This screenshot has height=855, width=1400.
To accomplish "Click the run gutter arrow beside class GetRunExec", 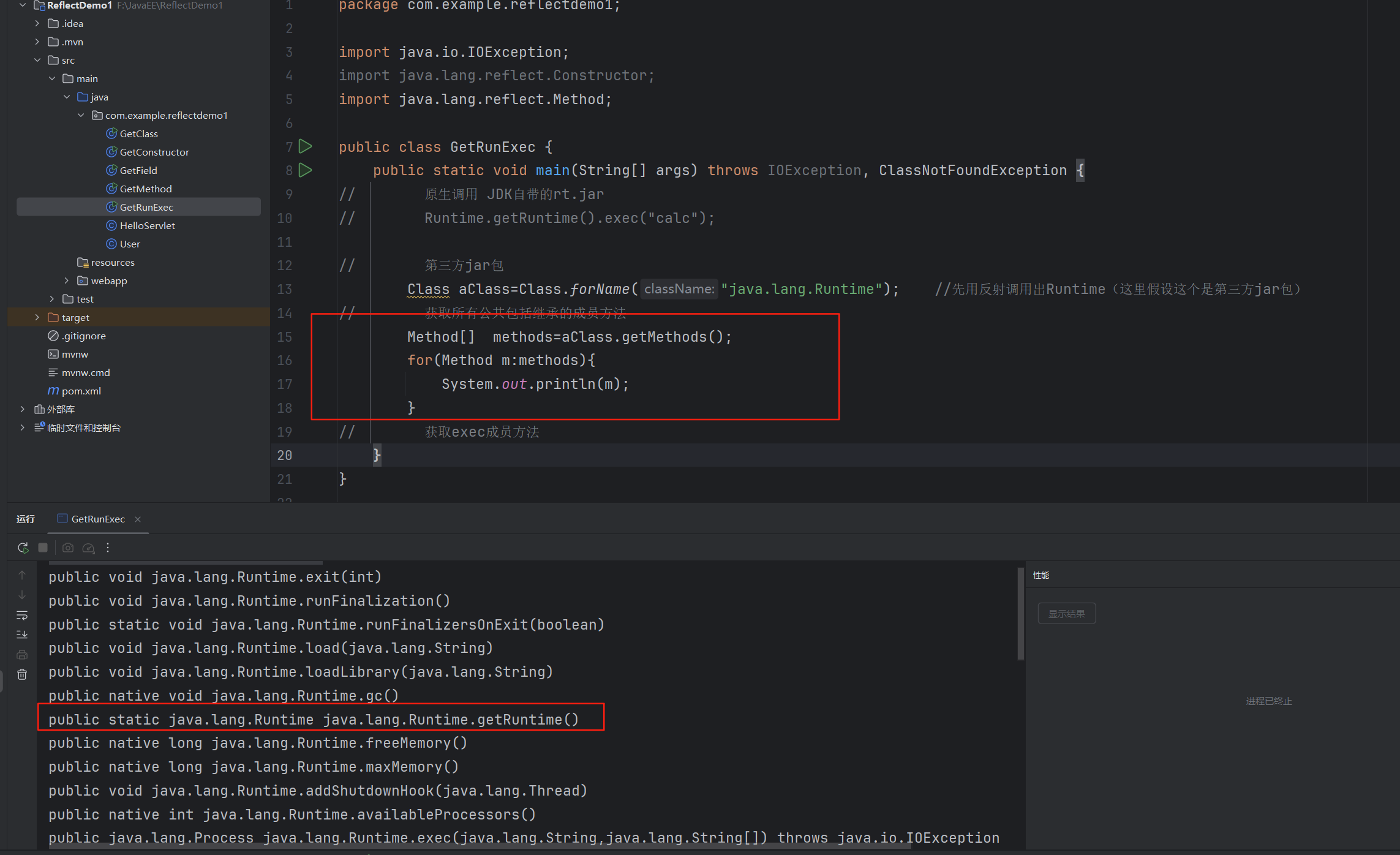I will (x=305, y=146).
